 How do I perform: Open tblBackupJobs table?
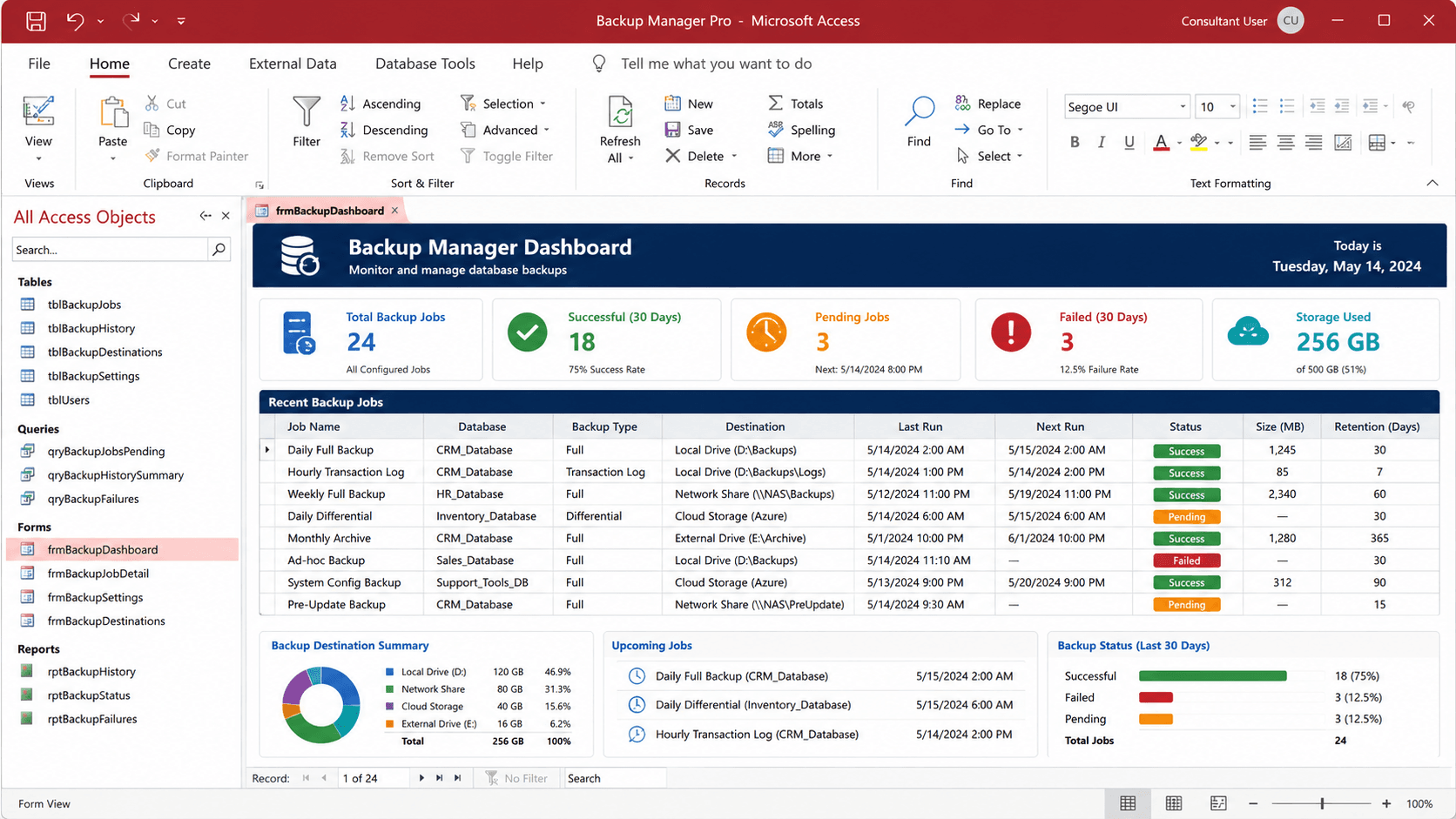(x=84, y=305)
